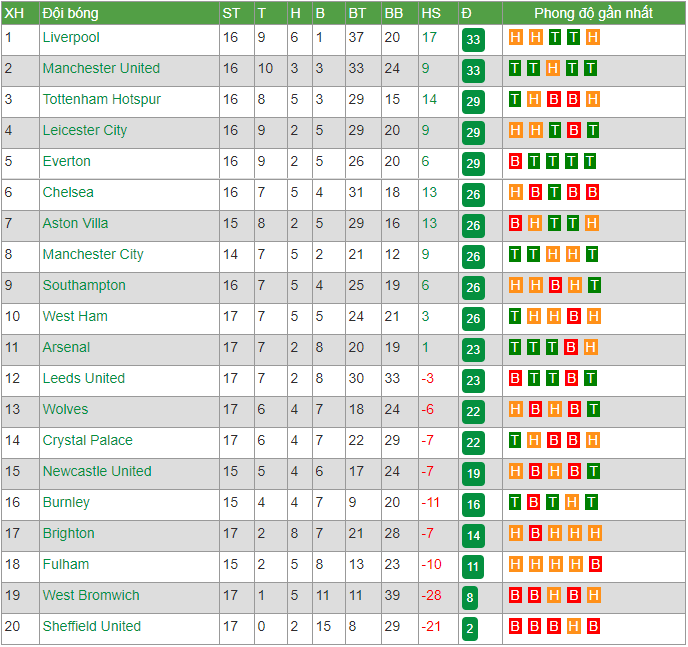Click Liverpool's green 33 points badge
The height and width of the screenshot is (647, 688).
tap(473, 40)
